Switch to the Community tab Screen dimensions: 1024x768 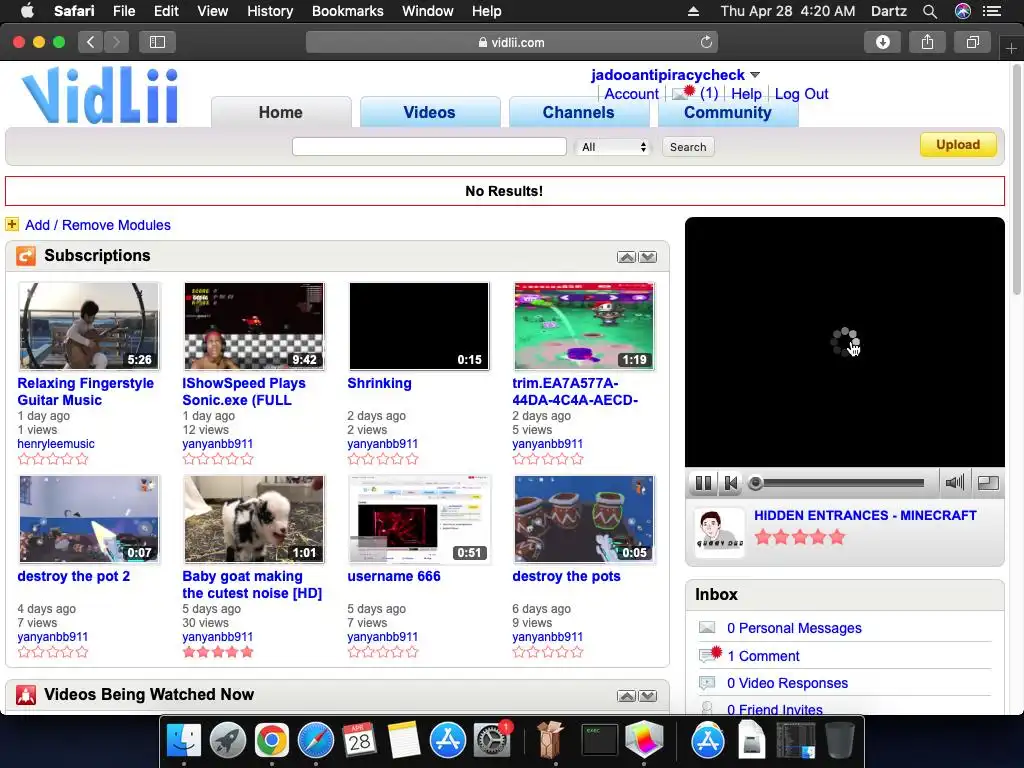pyautogui.click(x=728, y=112)
